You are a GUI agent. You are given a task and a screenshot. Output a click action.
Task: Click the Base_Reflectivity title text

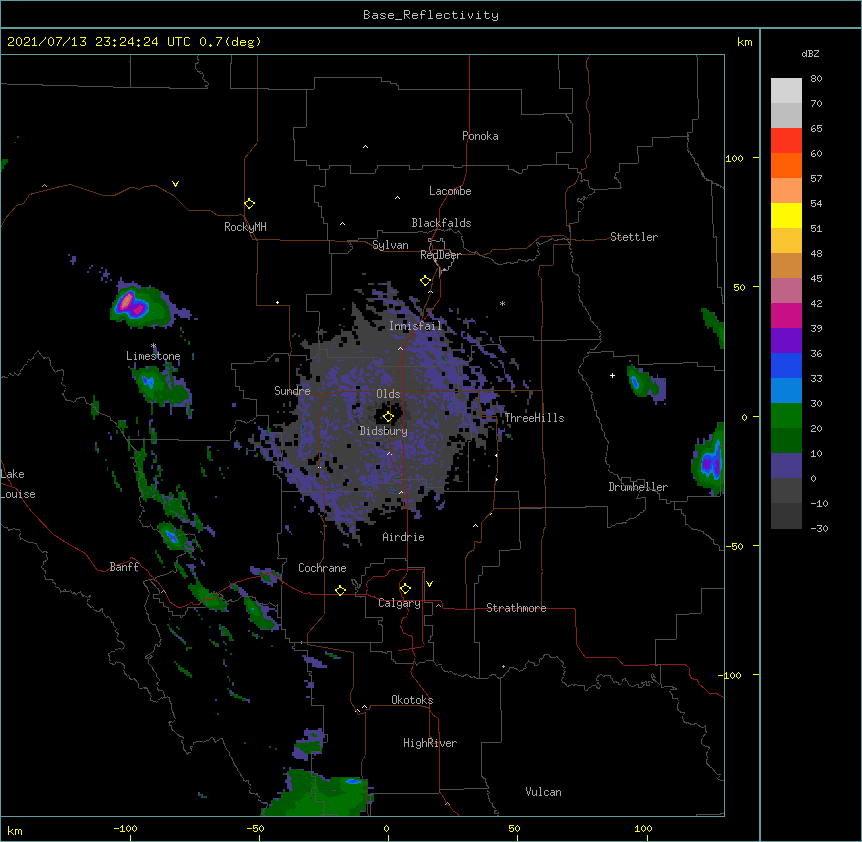tap(431, 15)
